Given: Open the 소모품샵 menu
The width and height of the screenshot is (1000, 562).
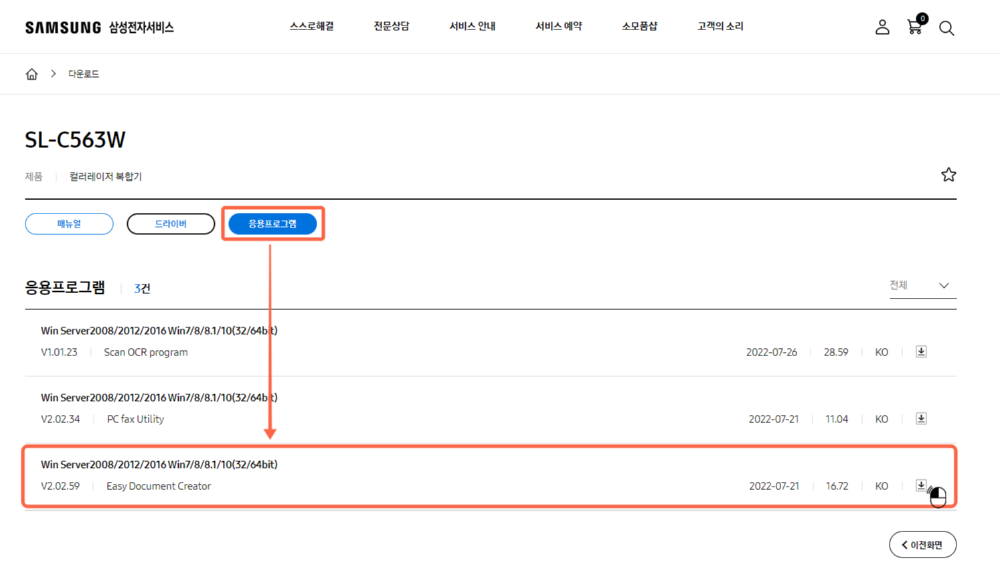Looking at the screenshot, I should [x=640, y=26].
